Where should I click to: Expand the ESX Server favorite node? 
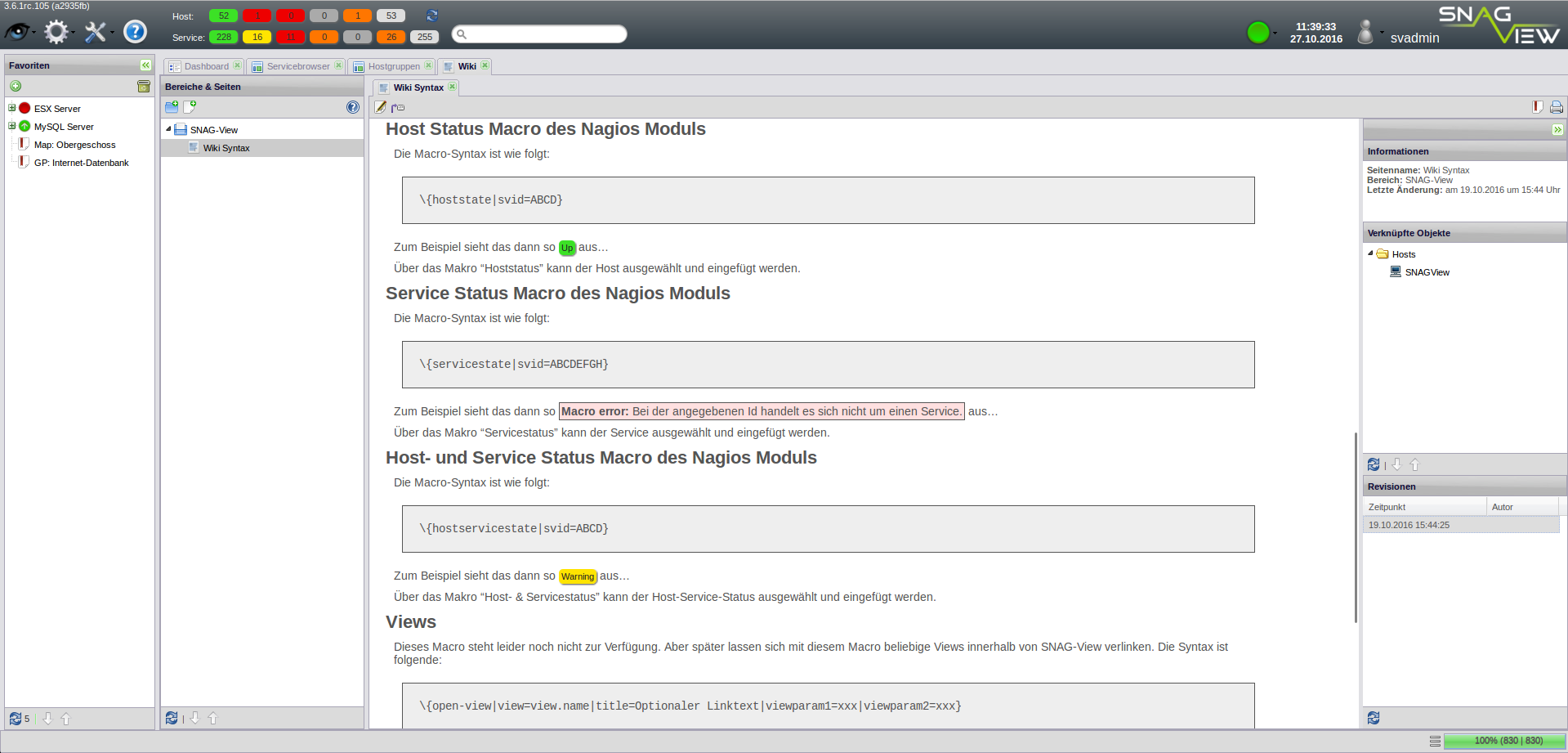pyautogui.click(x=12, y=108)
